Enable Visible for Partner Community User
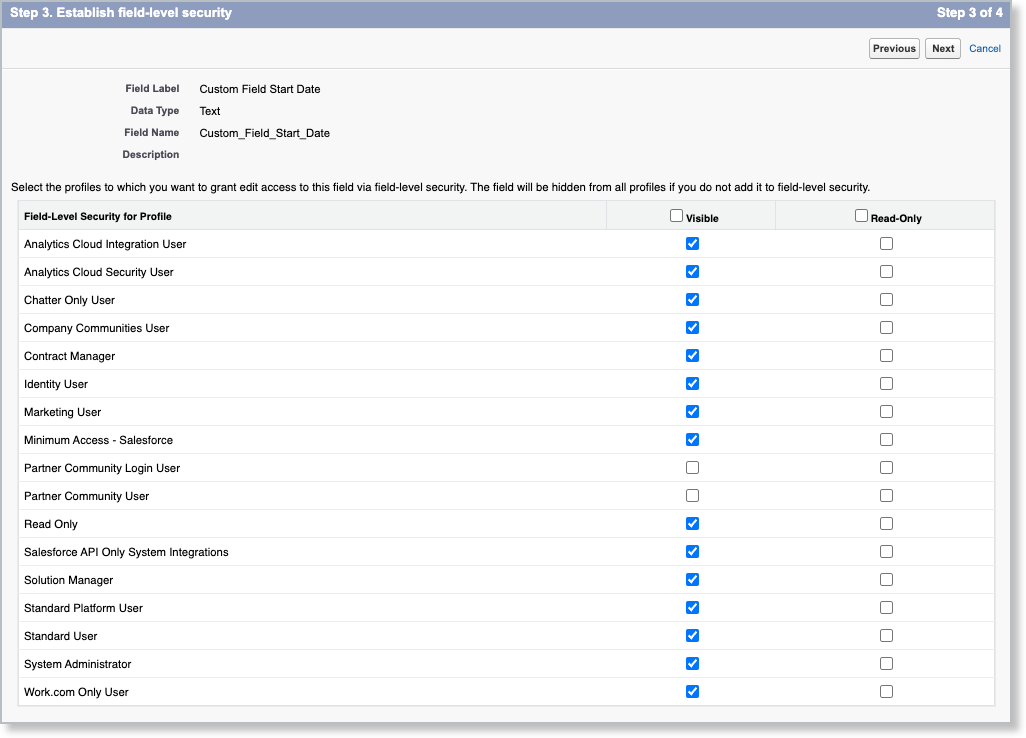The image size is (1026, 738). click(x=693, y=495)
